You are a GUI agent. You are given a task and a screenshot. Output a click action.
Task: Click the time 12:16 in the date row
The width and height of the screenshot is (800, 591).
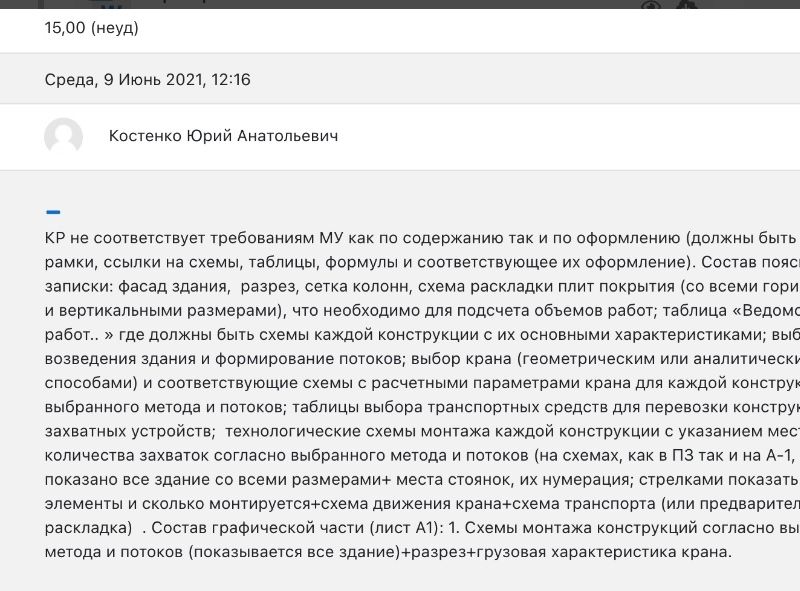[x=230, y=80]
